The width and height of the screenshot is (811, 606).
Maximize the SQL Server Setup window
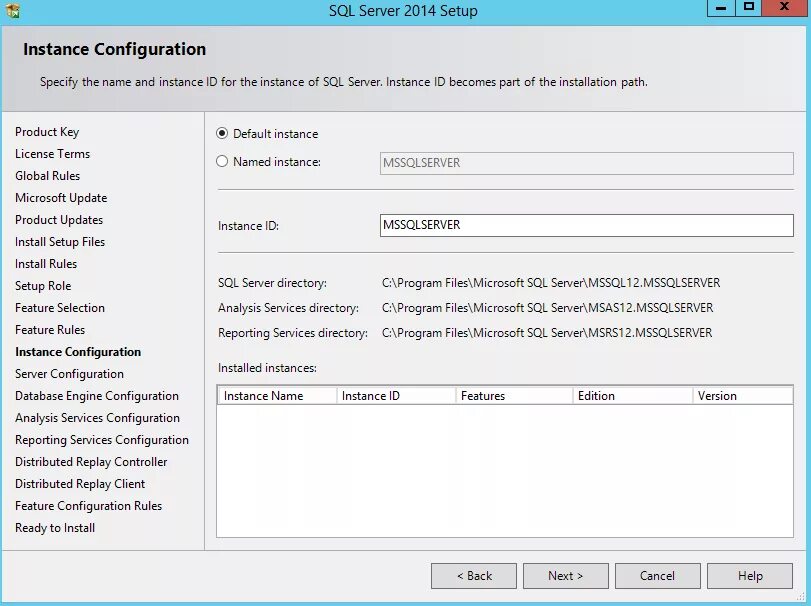748,8
